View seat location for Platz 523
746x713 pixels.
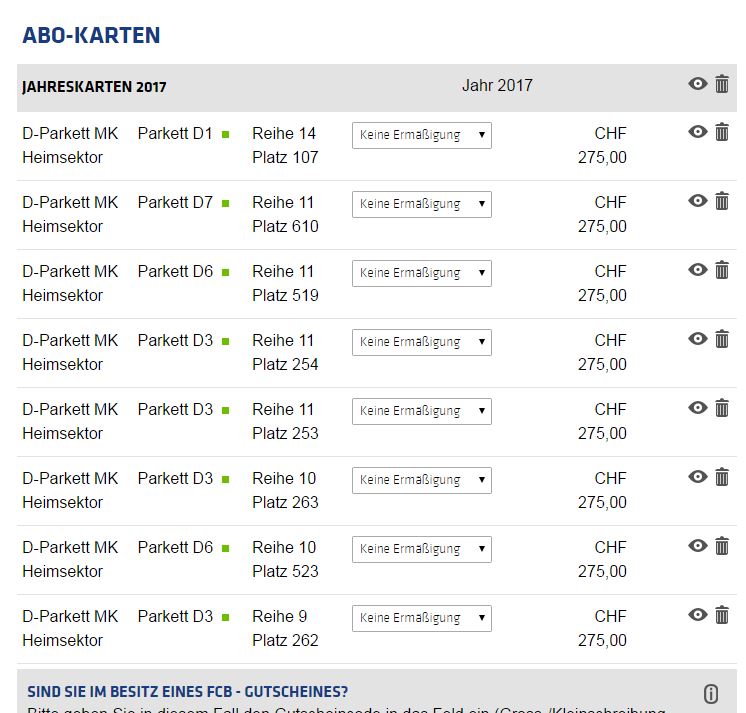[x=698, y=546]
